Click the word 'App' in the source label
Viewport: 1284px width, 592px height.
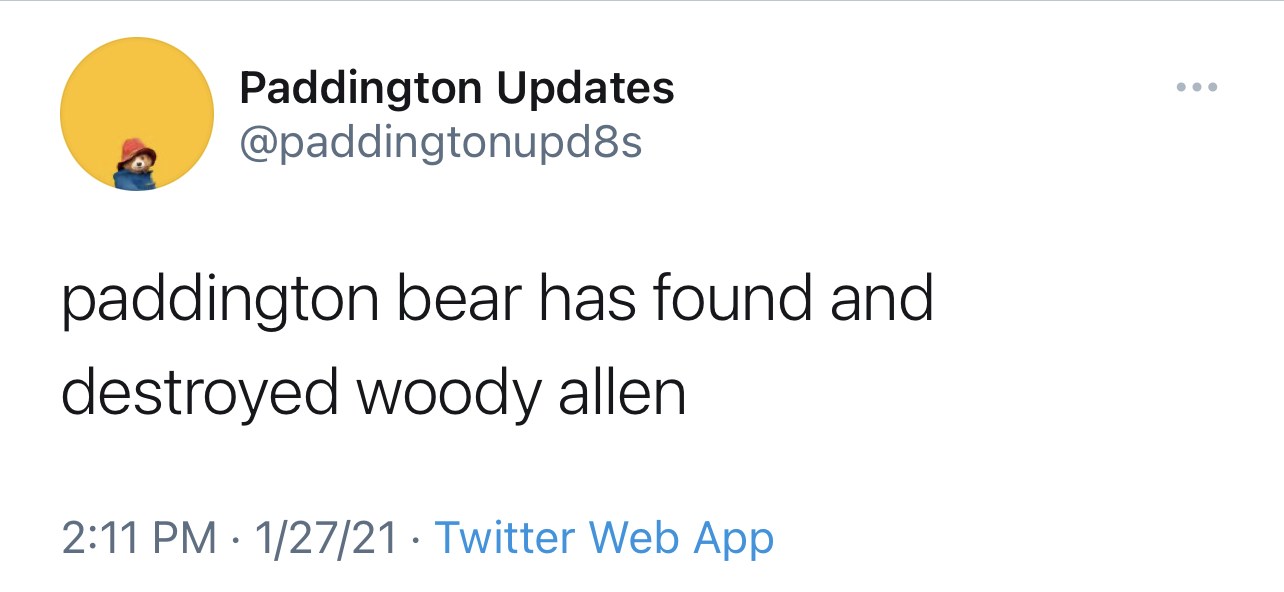pyautogui.click(x=734, y=541)
